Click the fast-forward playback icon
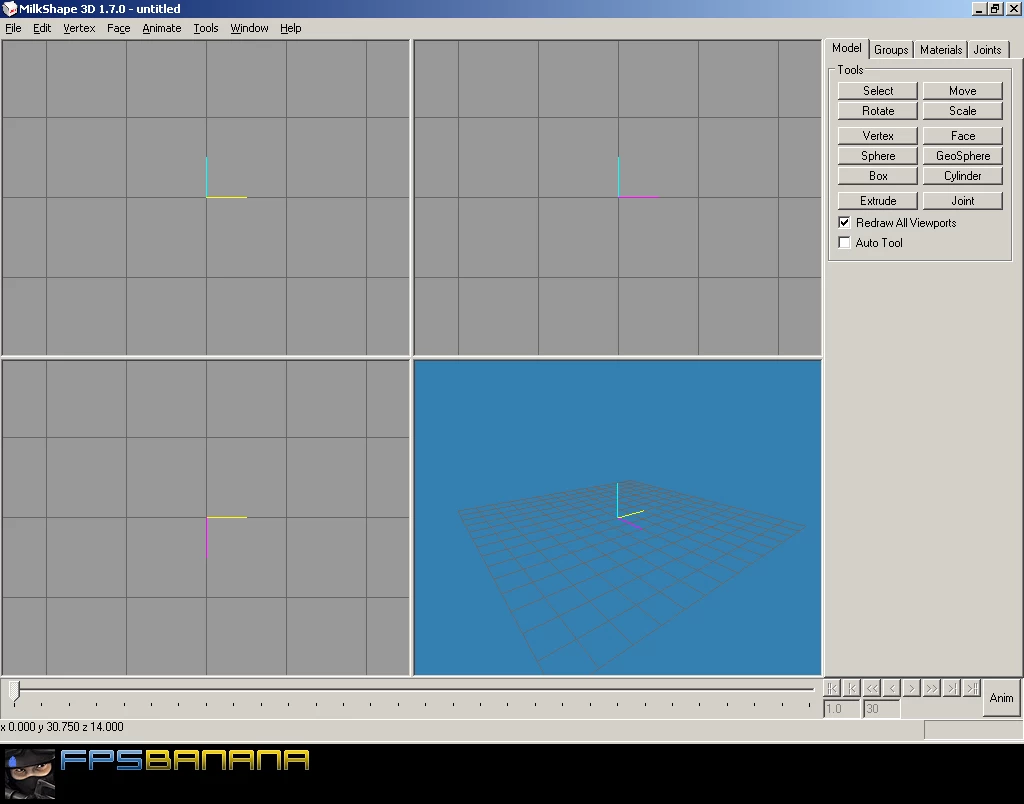This screenshot has height=804, width=1024. point(931,688)
